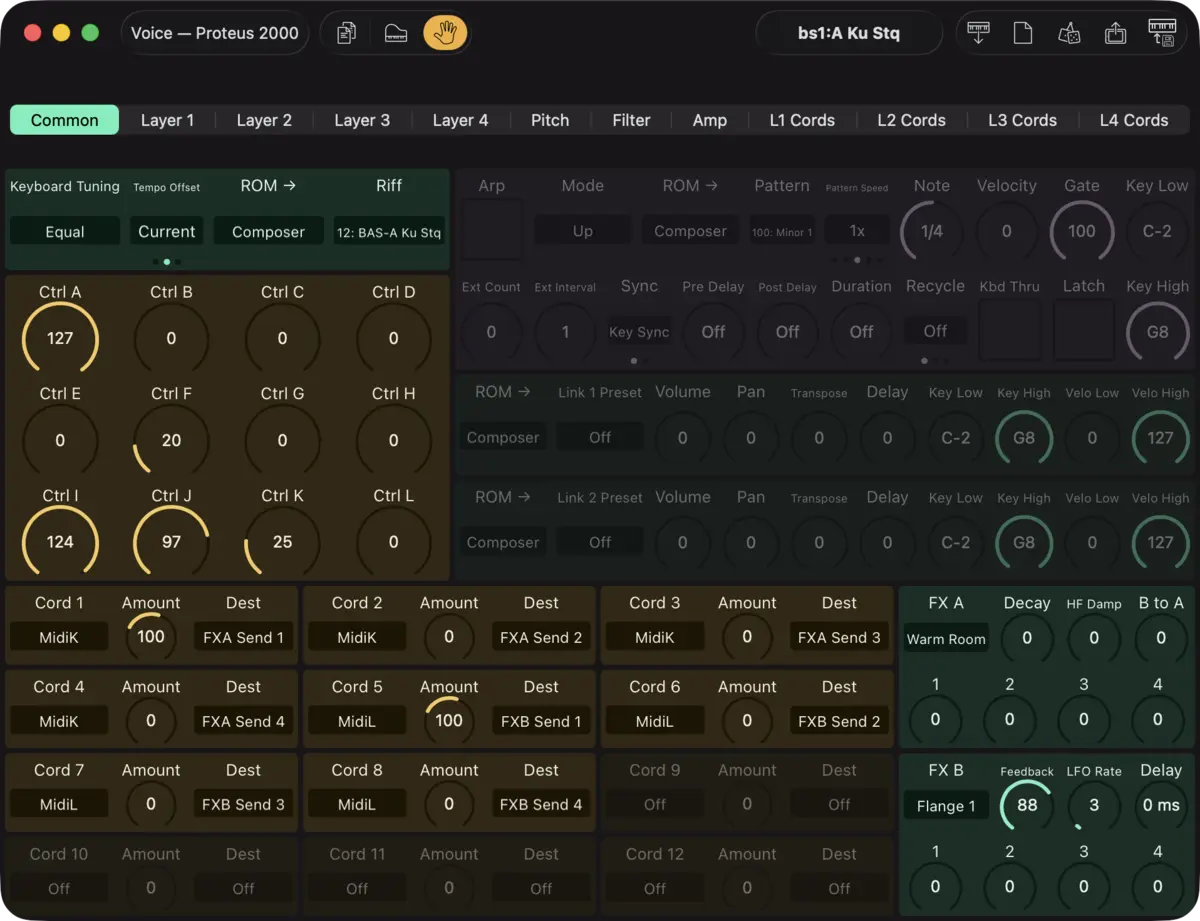Open the Keyboard Tuning Equal dropdown
This screenshot has height=921, width=1200.
[65, 231]
